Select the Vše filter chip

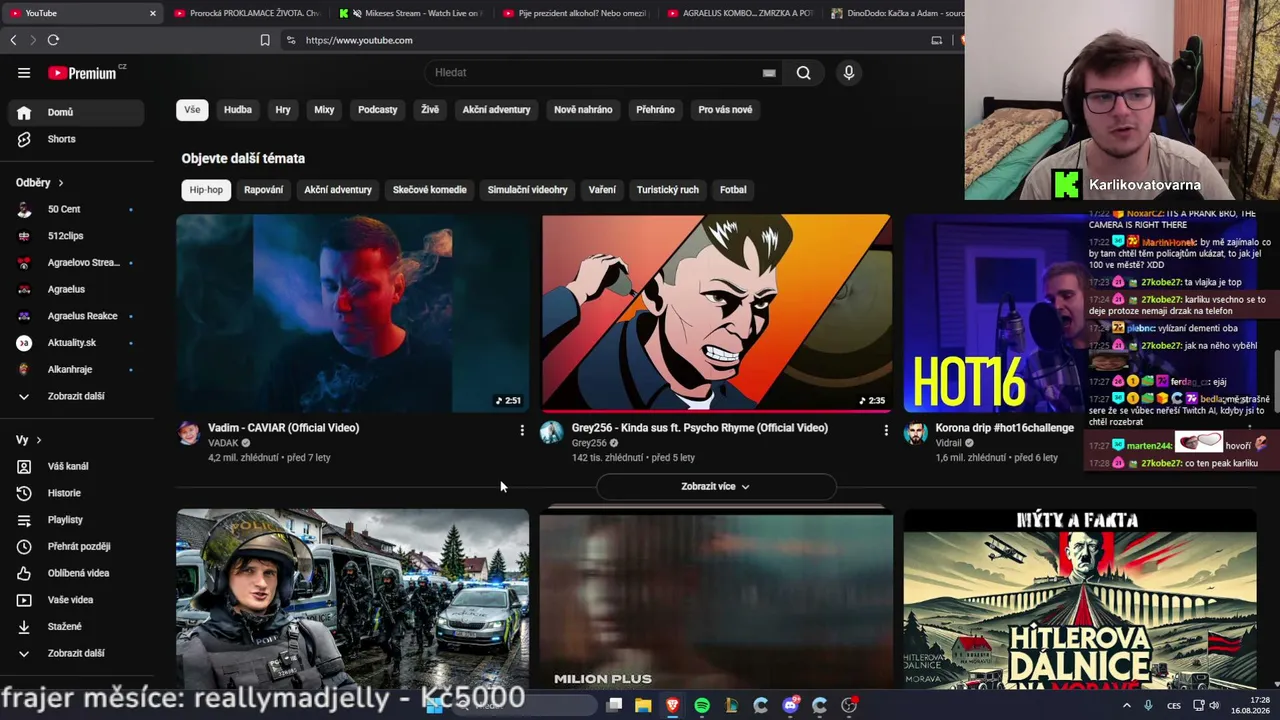point(192,110)
